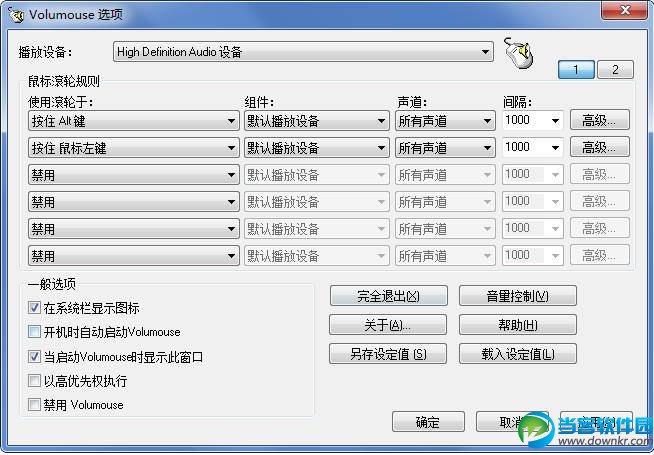
Task: Switch to rule page 1
Action: [x=576, y=70]
